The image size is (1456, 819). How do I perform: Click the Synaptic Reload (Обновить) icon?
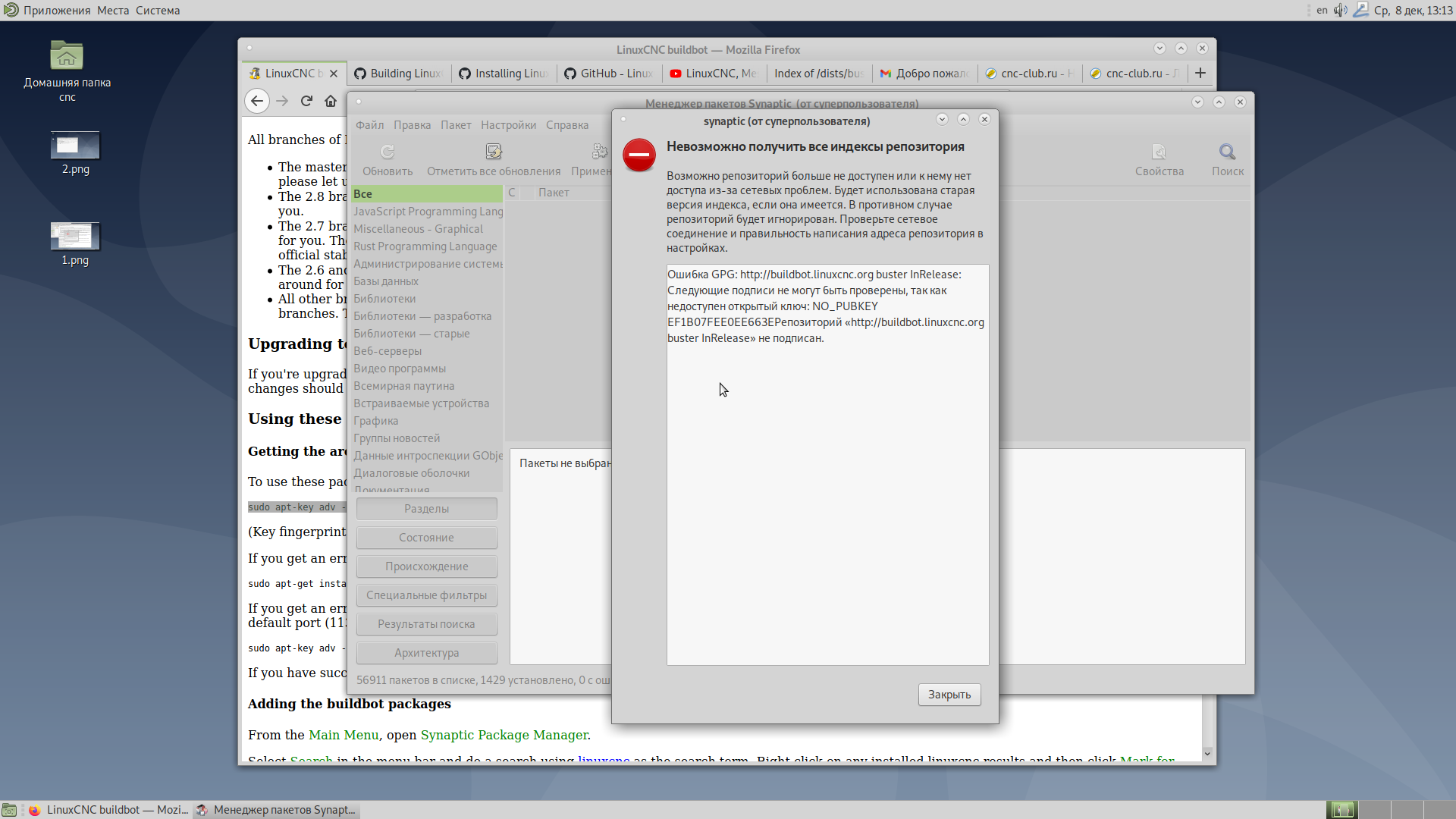tap(388, 152)
